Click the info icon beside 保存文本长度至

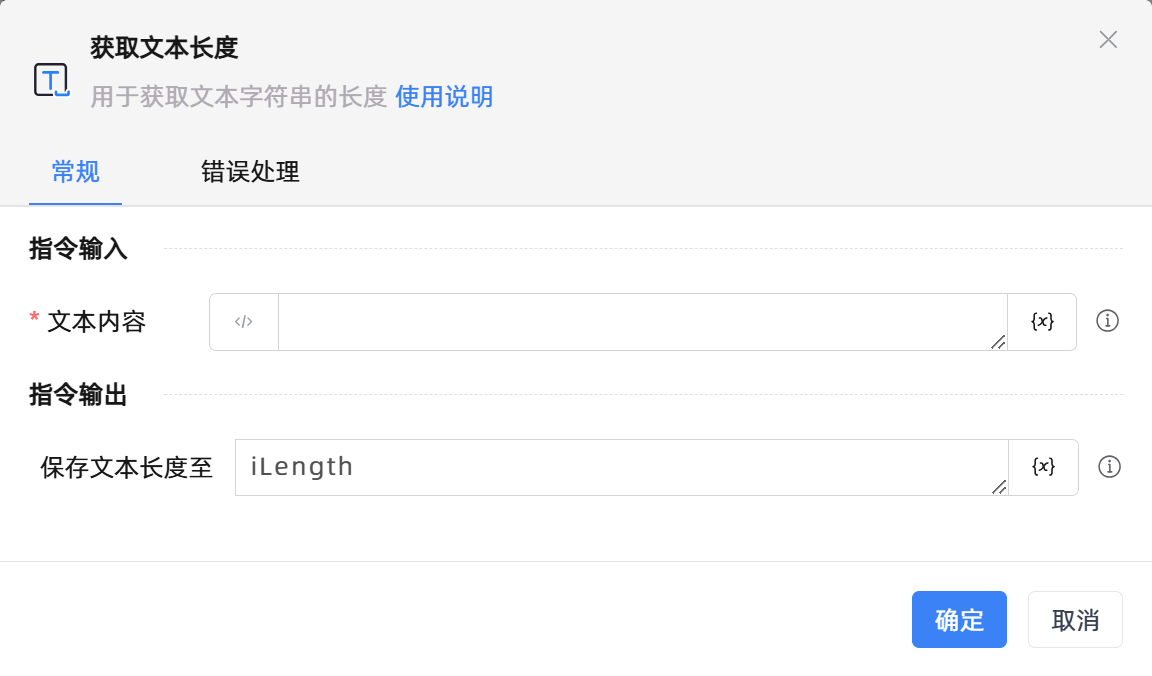(x=1109, y=467)
